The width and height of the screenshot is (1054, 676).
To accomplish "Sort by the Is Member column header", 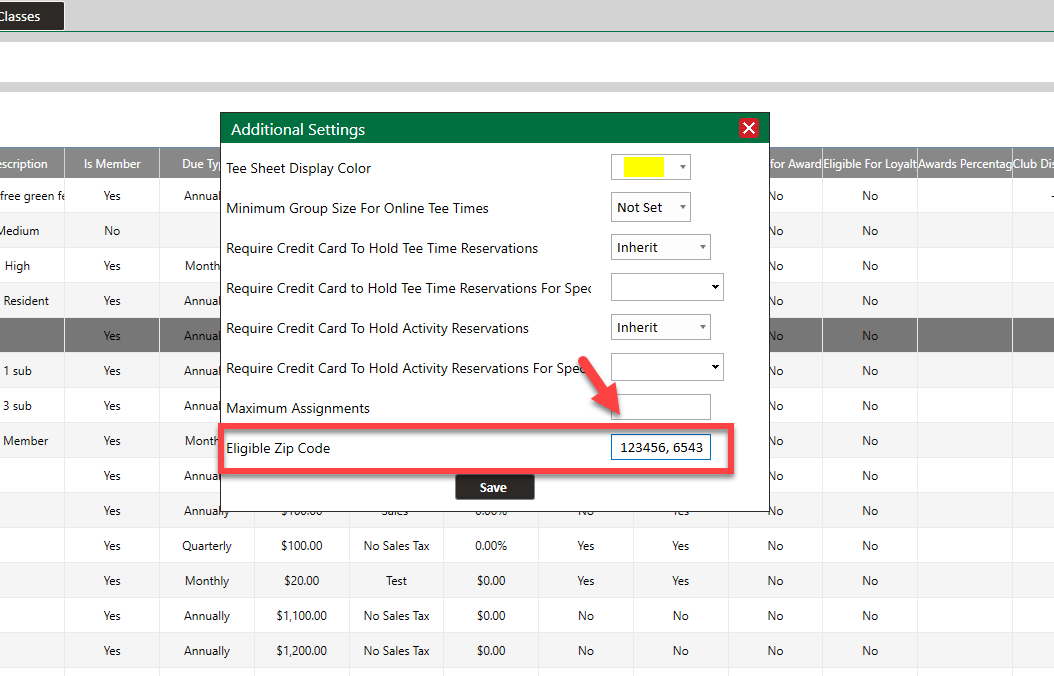I will click(x=112, y=164).
